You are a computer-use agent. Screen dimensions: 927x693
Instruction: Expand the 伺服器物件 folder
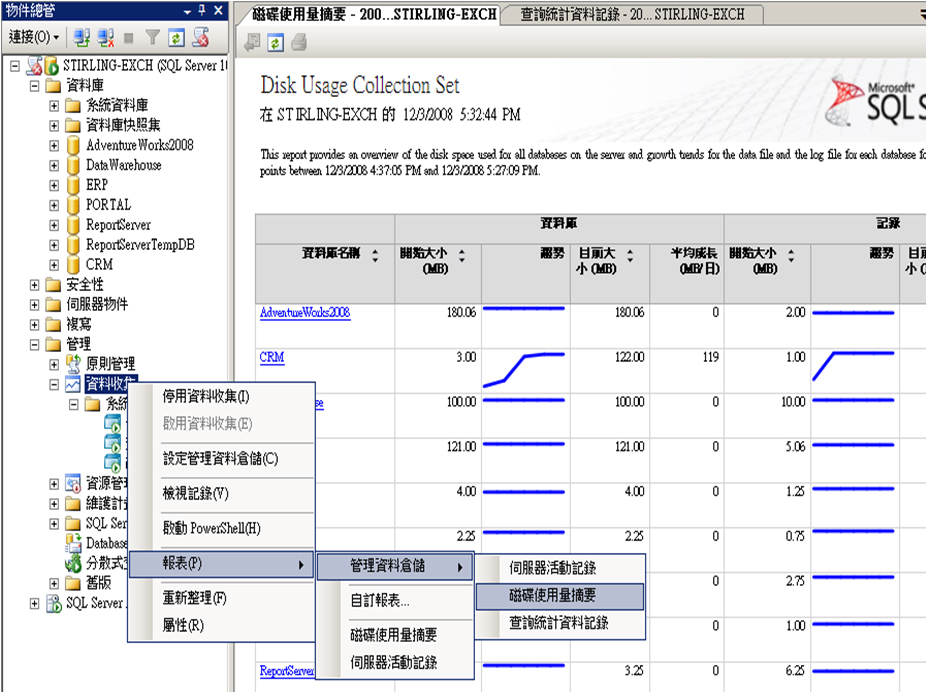point(34,305)
